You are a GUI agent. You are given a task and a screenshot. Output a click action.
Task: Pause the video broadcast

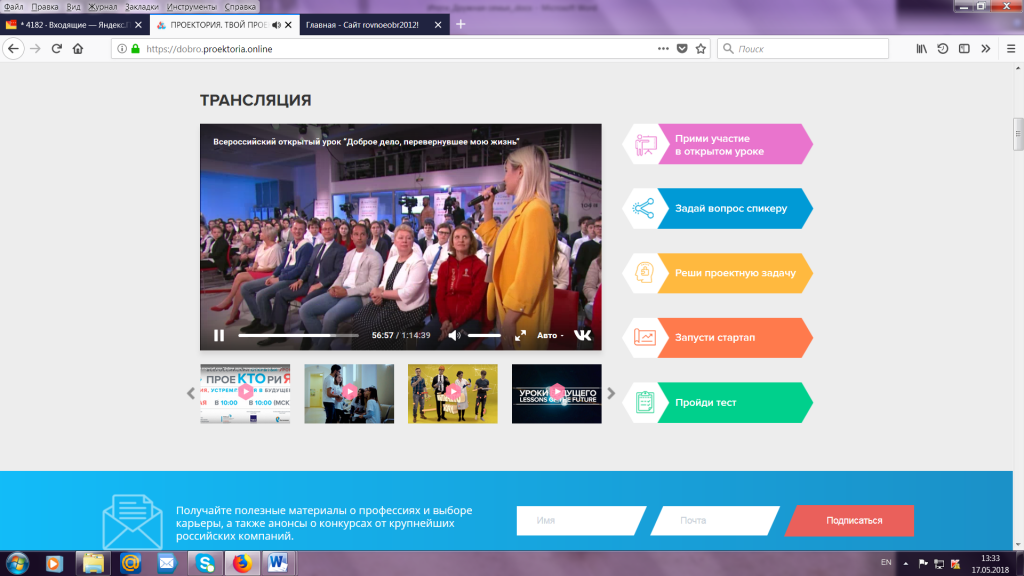click(219, 335)
